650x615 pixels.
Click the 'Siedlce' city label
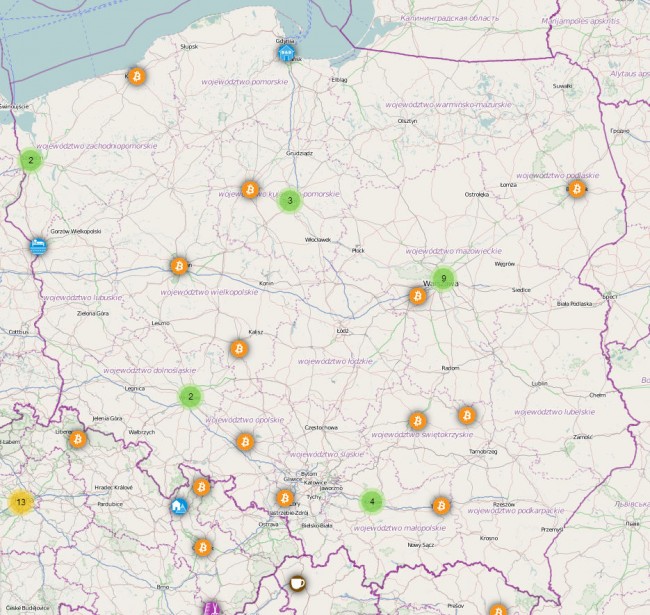(521, 290)
